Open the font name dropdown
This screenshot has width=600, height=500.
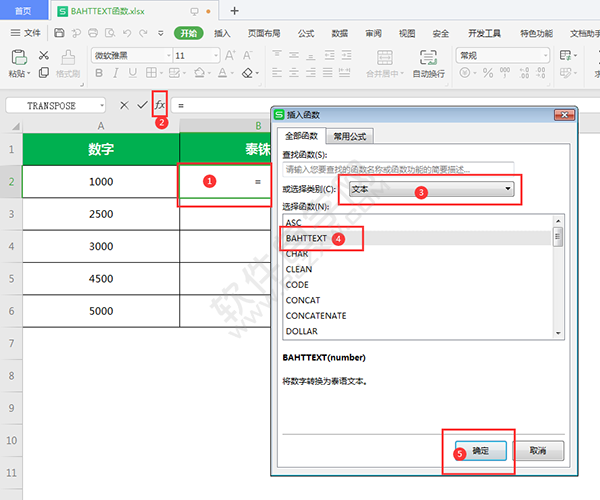tap(168, 55)
